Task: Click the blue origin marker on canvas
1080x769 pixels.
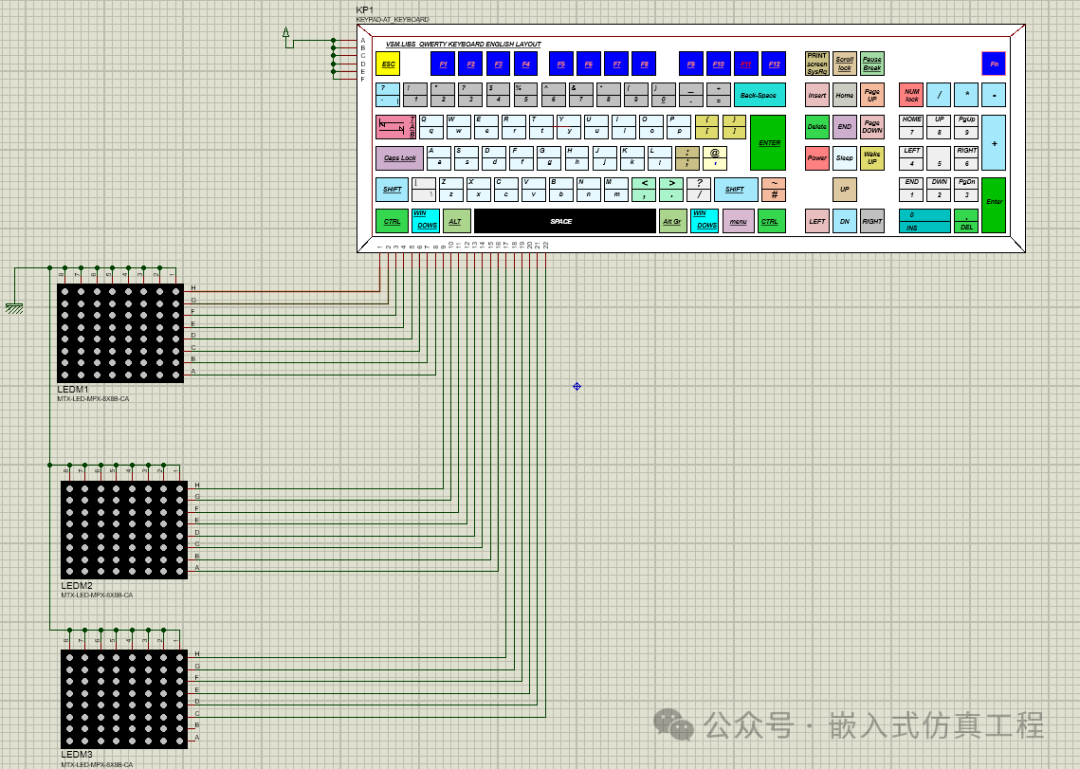Action: (577, 386)
